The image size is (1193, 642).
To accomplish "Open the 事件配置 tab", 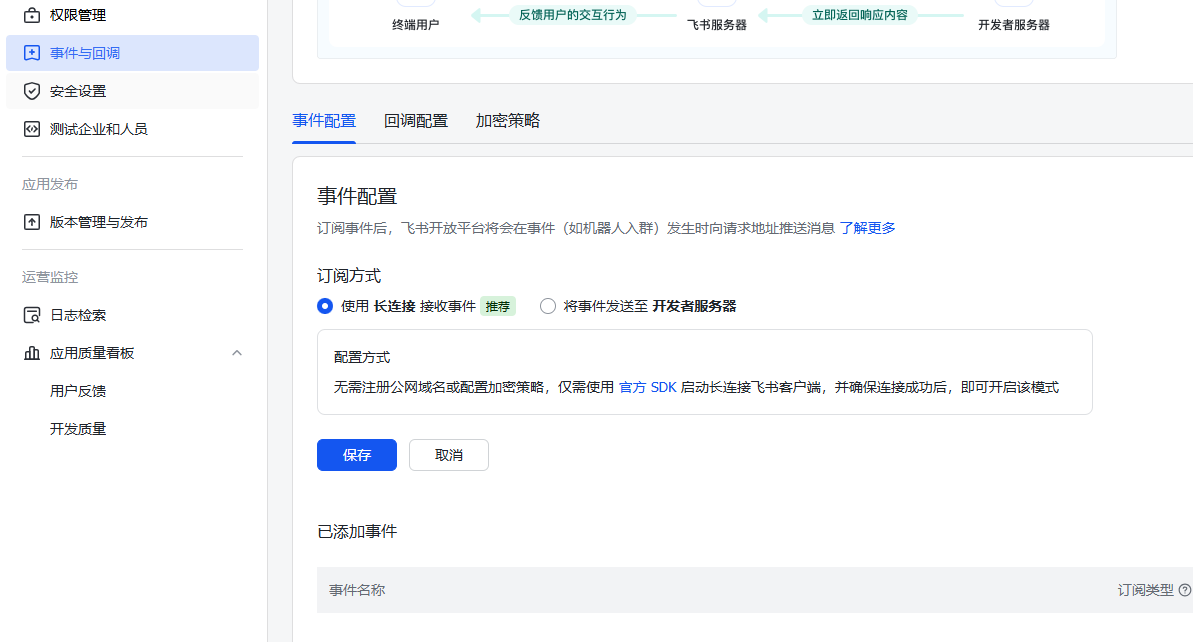I will click(323, 121).
